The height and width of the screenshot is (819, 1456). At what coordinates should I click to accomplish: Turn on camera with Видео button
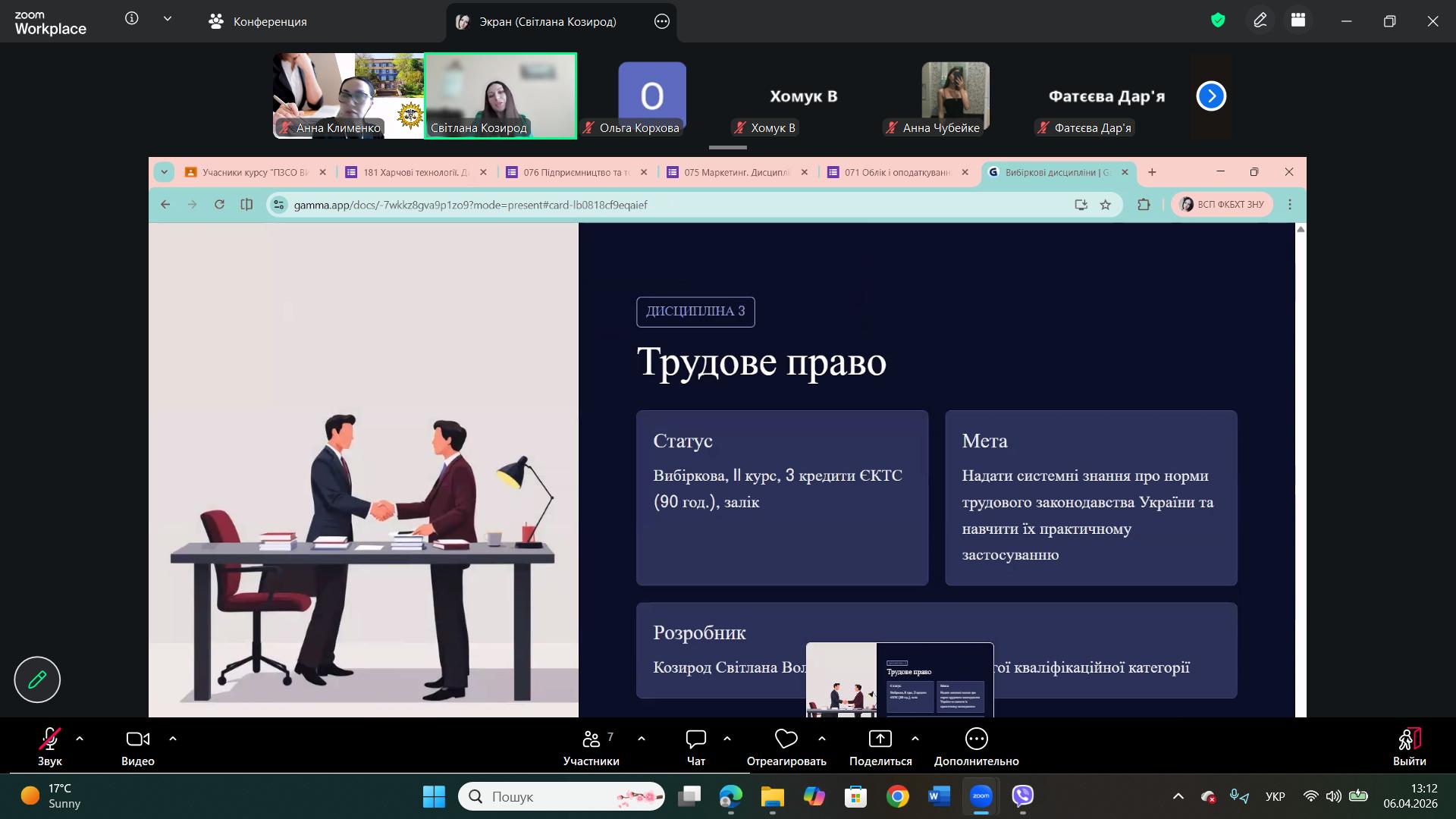point(137,739)
